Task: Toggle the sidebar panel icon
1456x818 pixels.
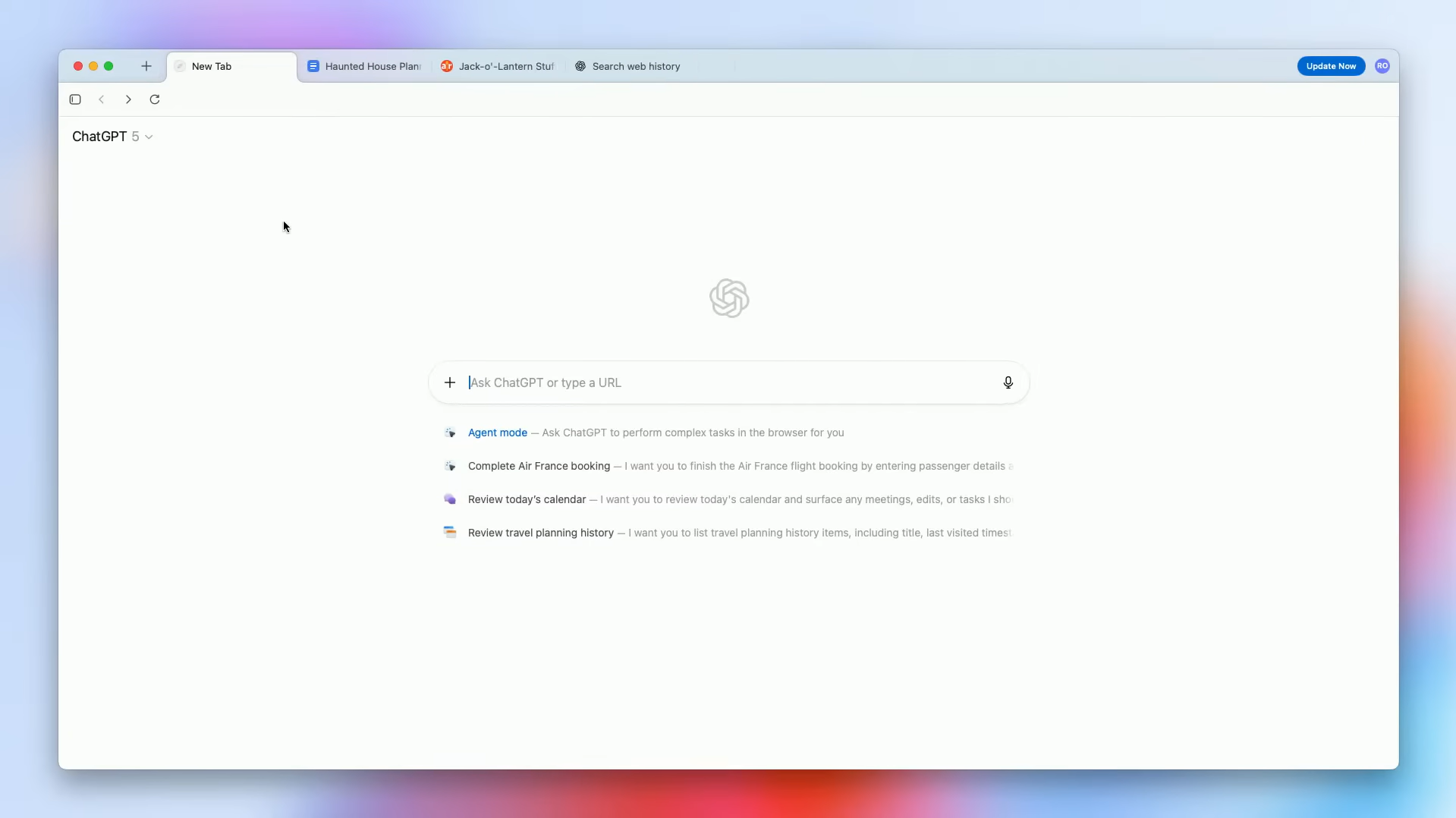Action: pos(75,99)
